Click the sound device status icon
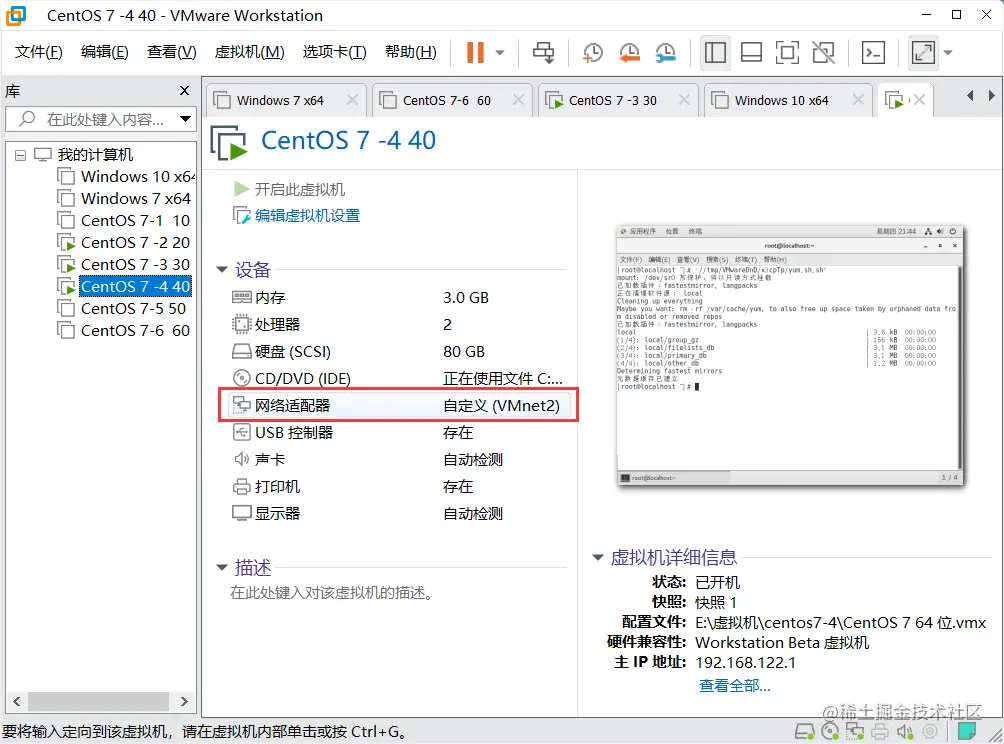 coord(905,732)
